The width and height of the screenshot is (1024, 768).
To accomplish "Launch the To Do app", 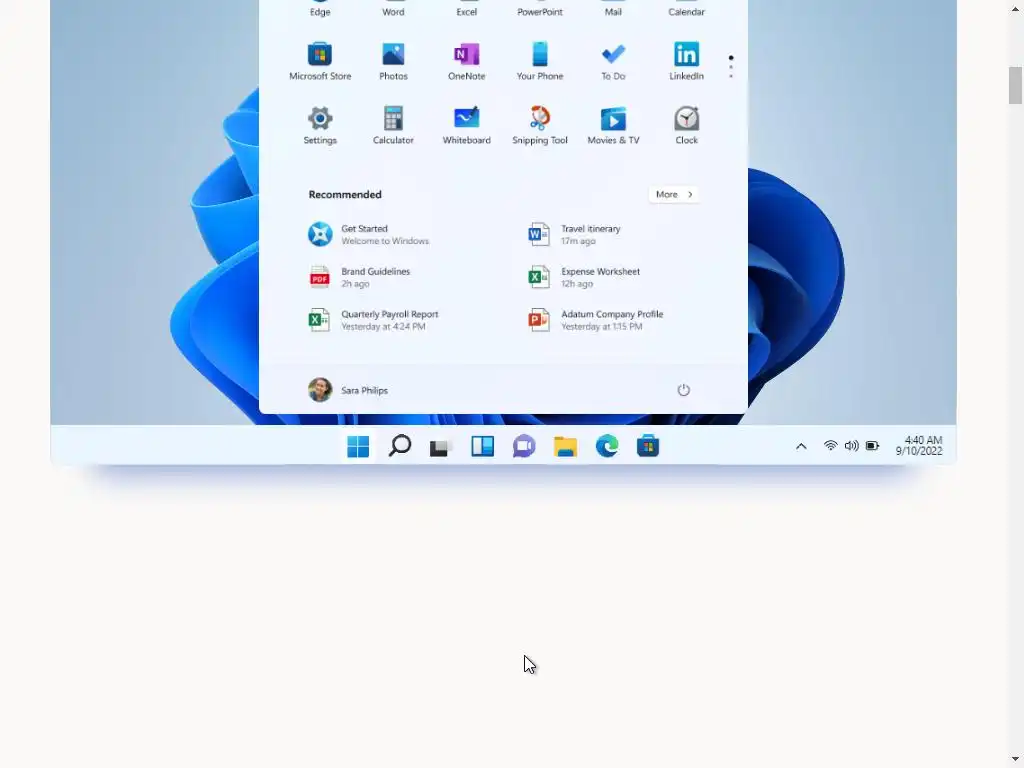I will pos(613,61).
